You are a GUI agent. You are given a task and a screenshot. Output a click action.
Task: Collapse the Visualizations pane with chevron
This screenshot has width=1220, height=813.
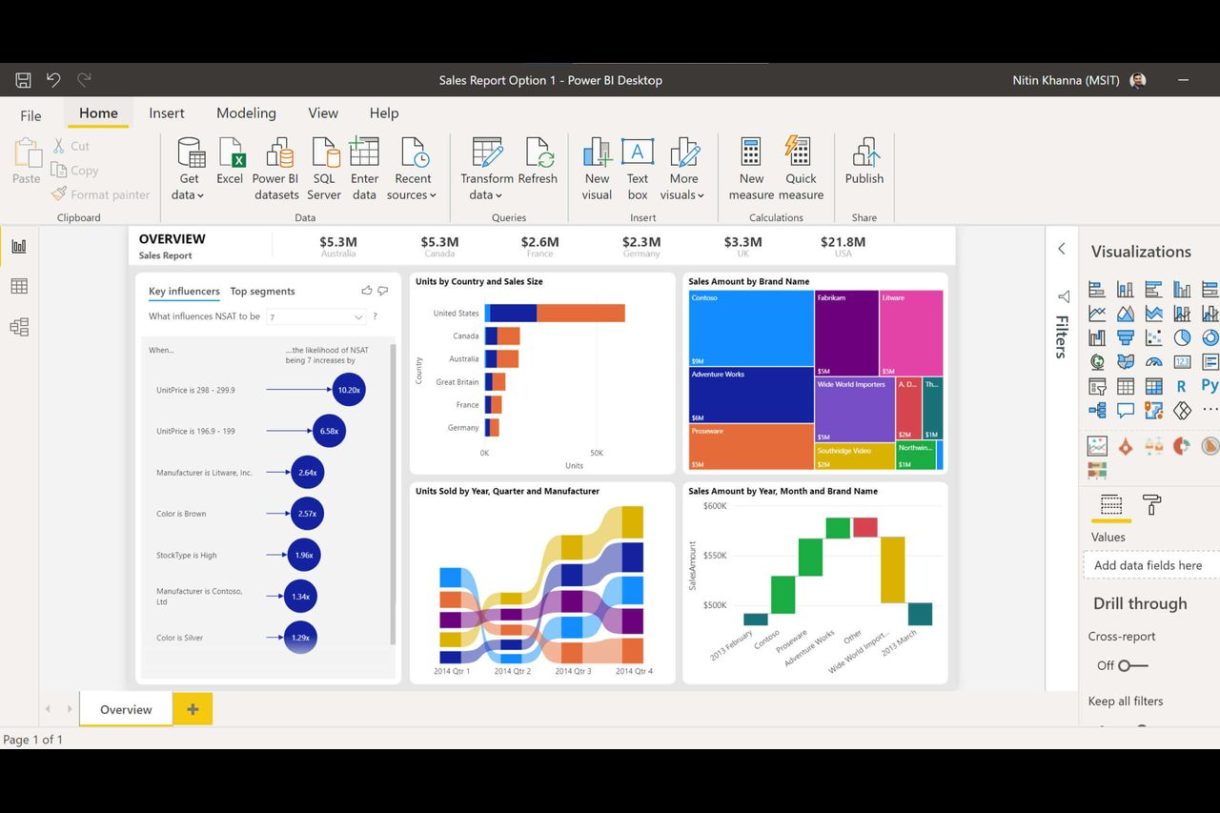point(1062,249)
